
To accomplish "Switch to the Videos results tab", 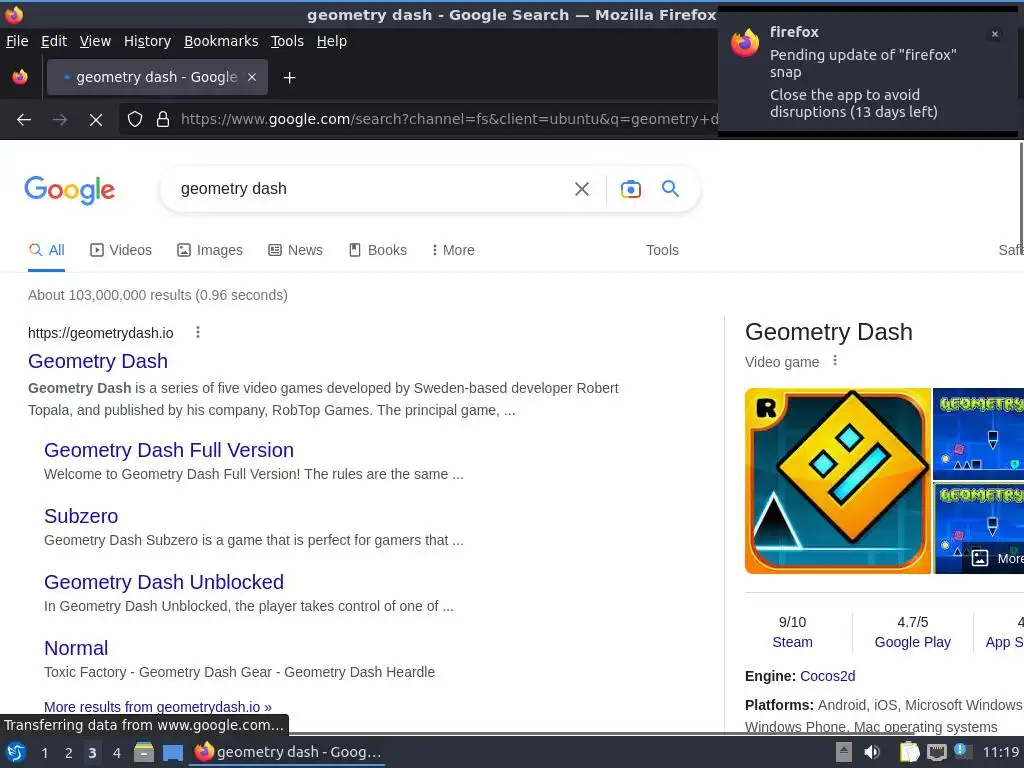I will pos(121,250).
